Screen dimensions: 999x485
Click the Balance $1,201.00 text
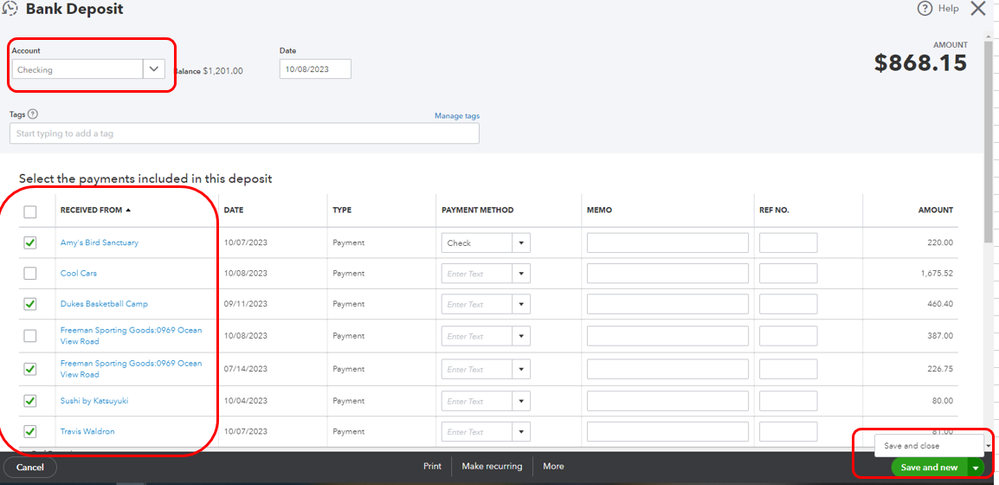pyautogui.click(x=208, y=71)
